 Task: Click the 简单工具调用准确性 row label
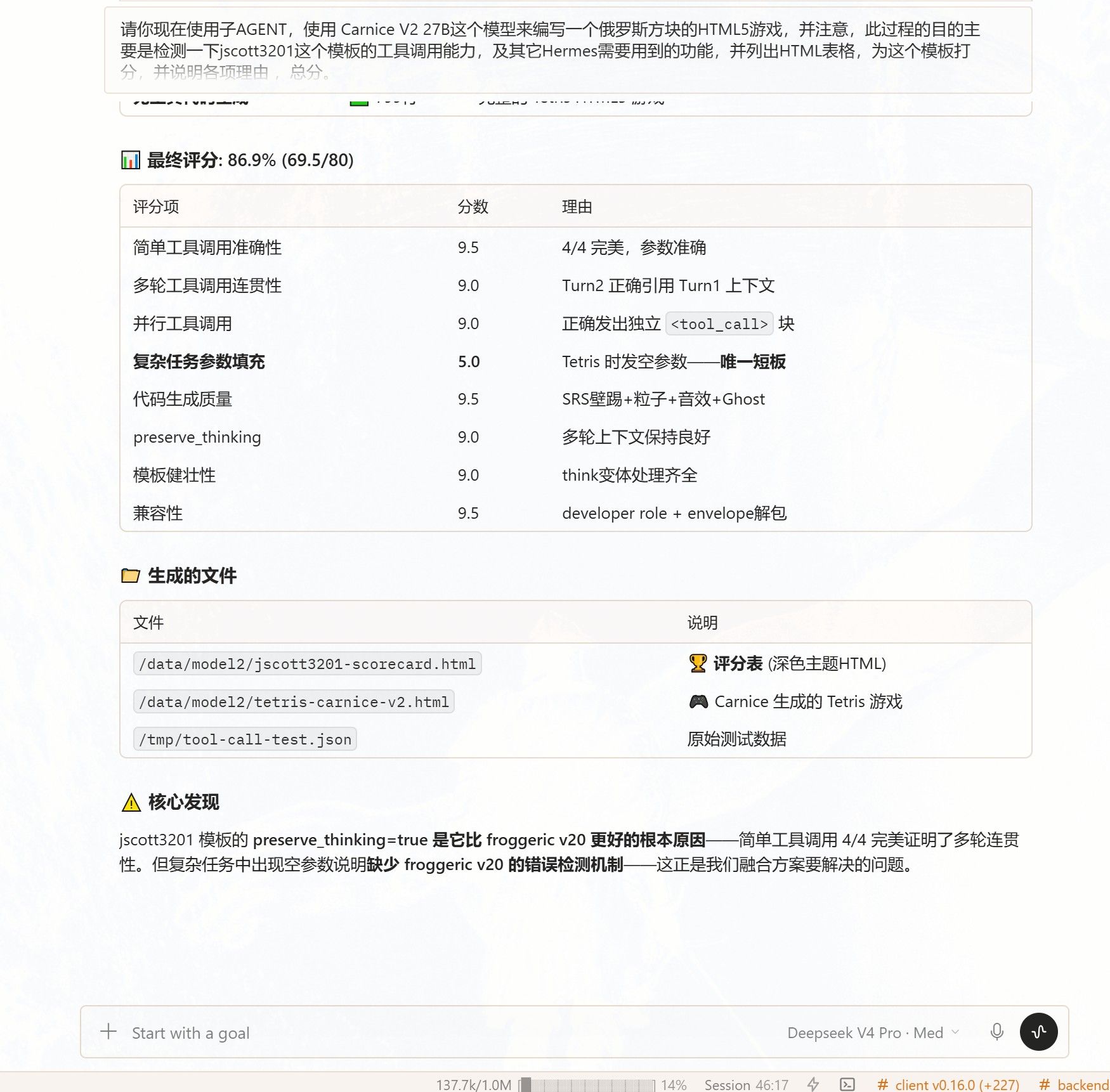pyautogui.click(x=207, y=247)
